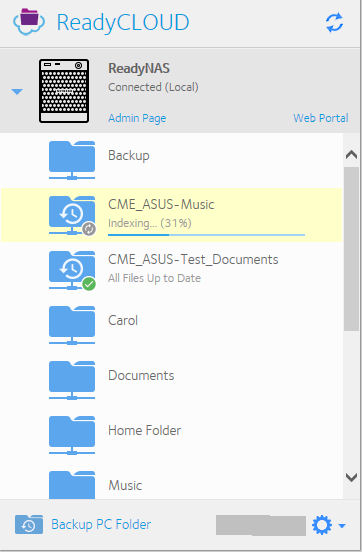Expand the settings dropdown arrow
The height and width of the screenshot is (552, 362).
click(342, 526)
